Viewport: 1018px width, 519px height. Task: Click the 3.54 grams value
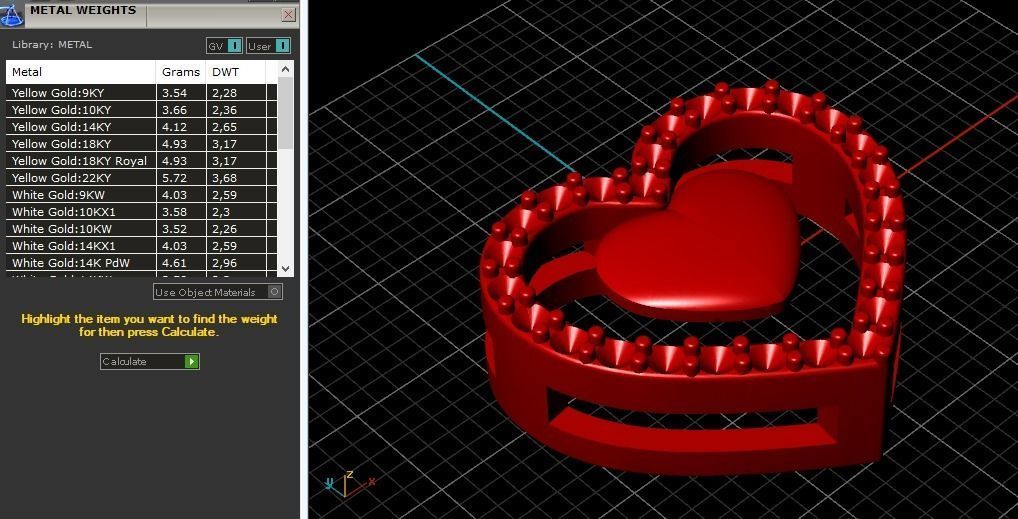point(175,93)
